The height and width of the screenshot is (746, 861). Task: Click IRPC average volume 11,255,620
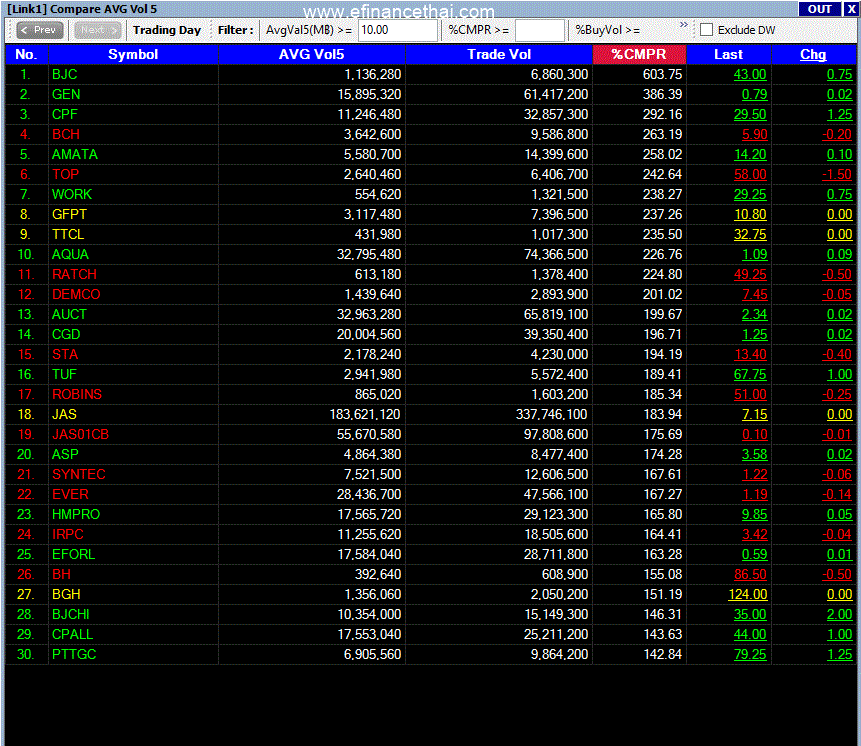(x=369, y=535)
